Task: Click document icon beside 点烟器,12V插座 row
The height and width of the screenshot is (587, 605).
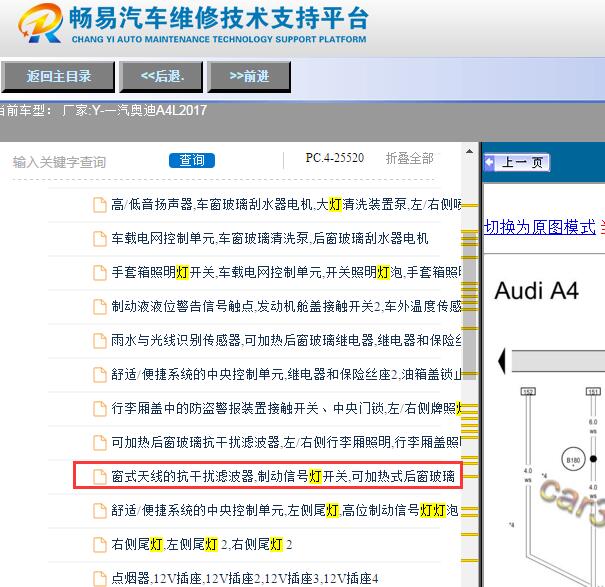Action: coord(100,578)
